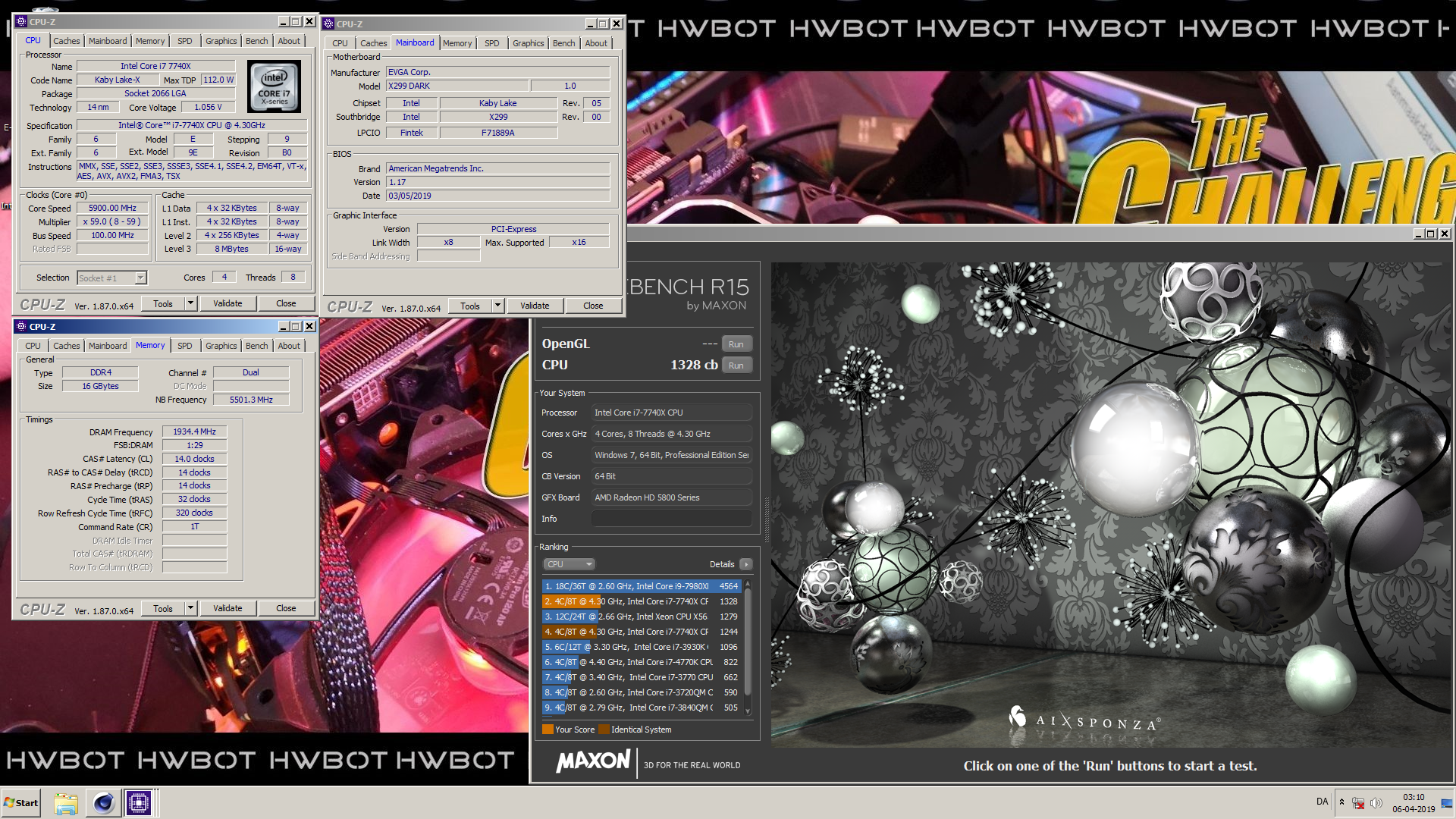Click the rendered Cinebench scene image
Viewport: 1456px width, 819px height.
(1111, 504)
